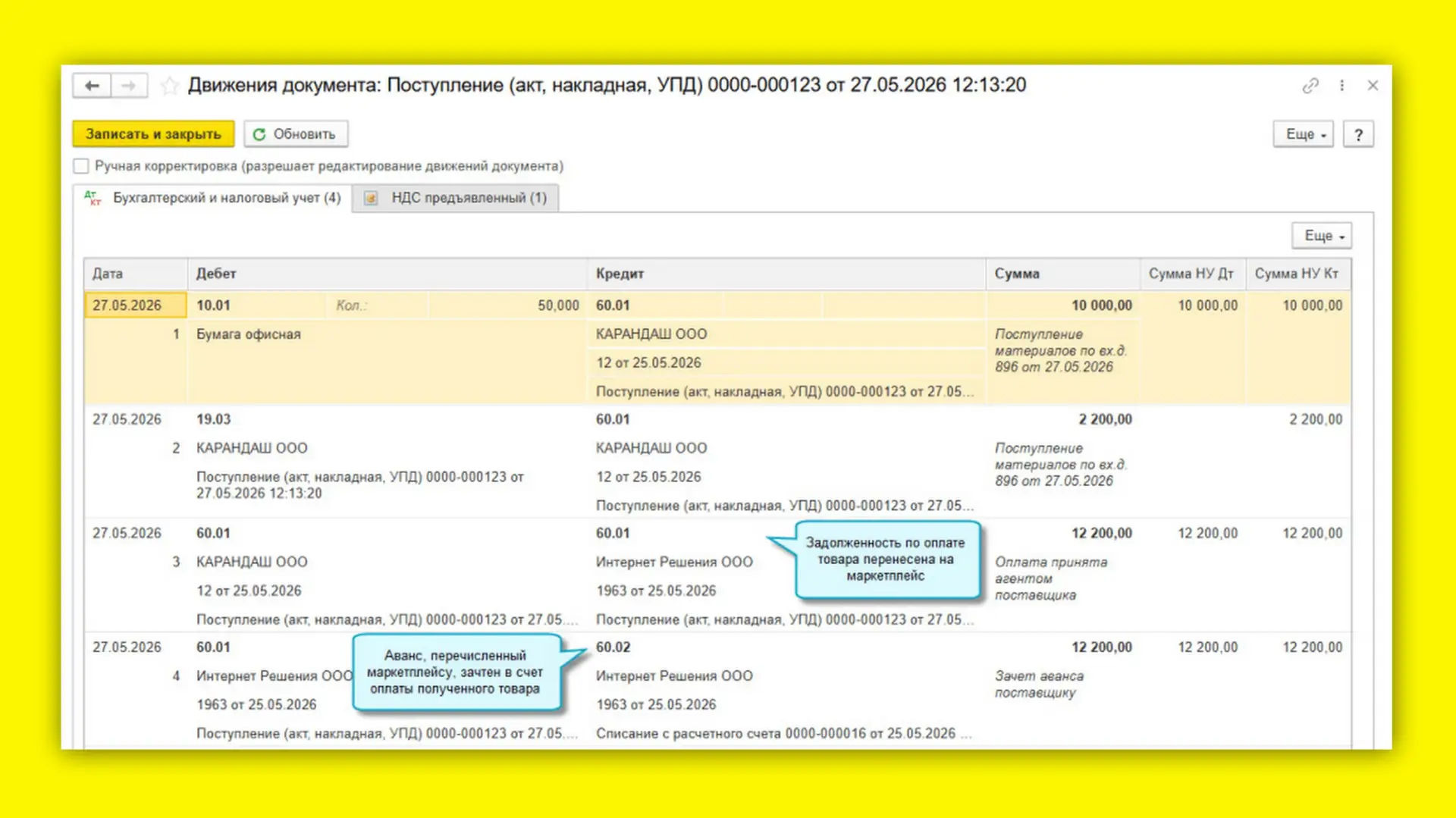The image size is (1456, 818).
Task: Click the quantity value 50,000
Action: [x=558, y=306]
